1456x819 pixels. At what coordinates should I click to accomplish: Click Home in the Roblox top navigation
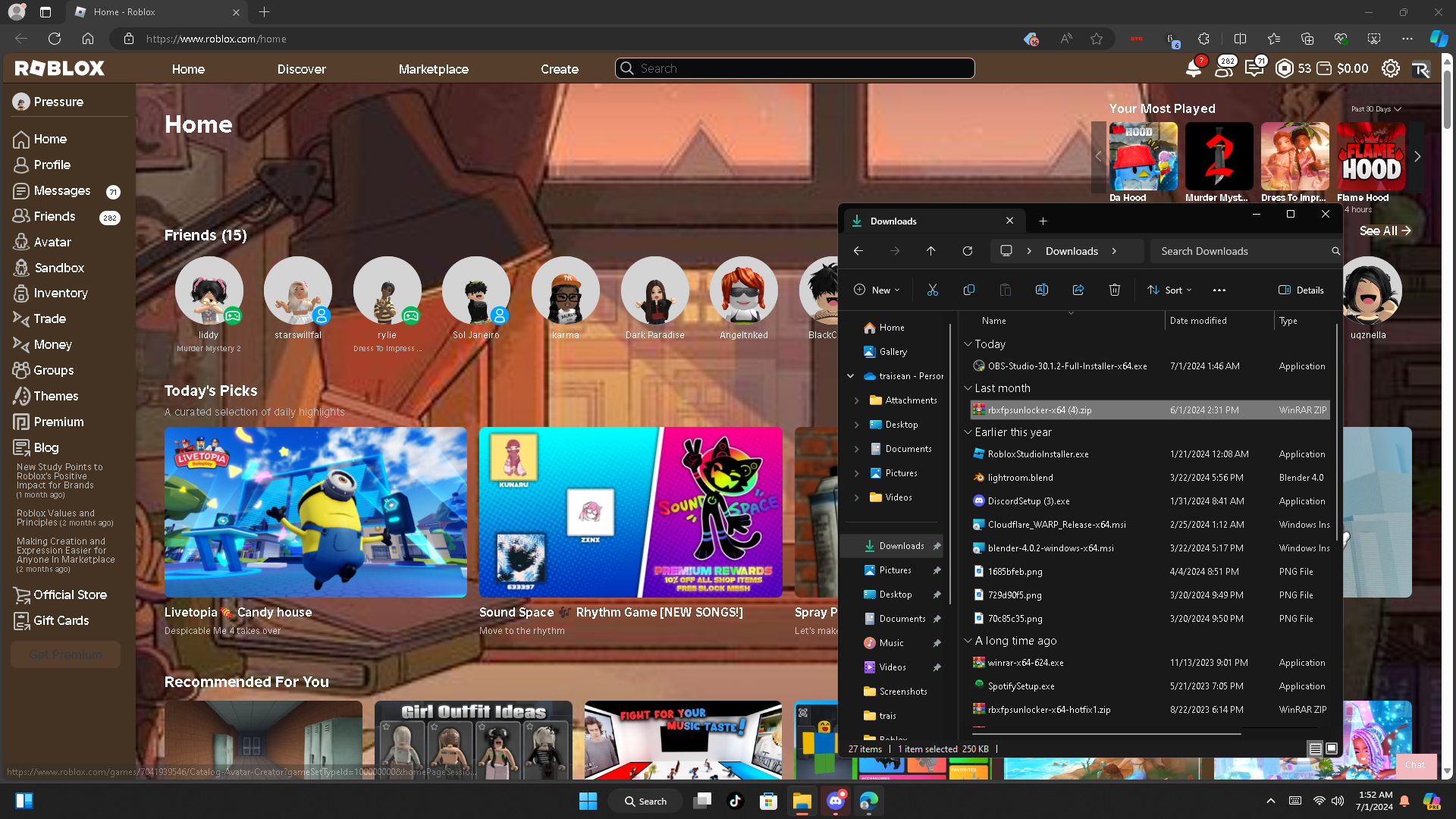[188, 69]
